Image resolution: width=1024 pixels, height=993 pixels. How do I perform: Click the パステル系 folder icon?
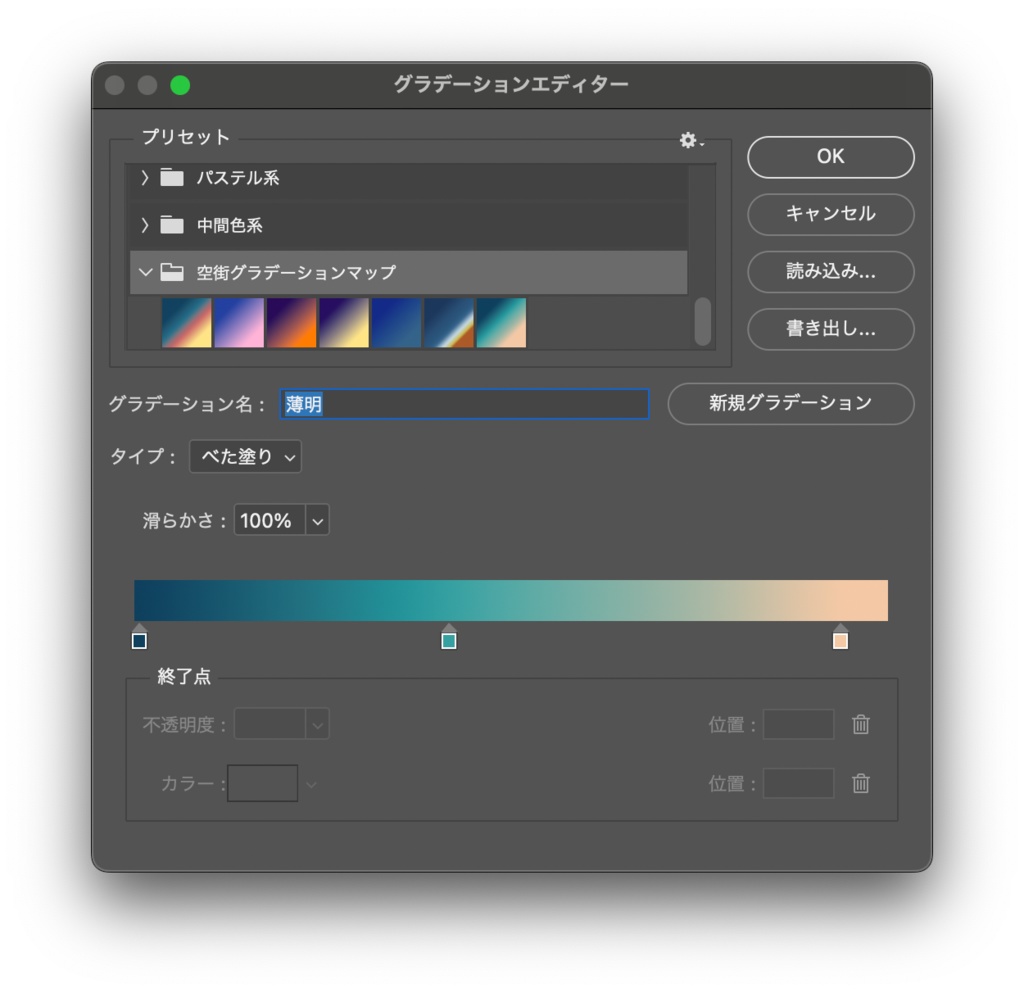(x=172, y=178)
